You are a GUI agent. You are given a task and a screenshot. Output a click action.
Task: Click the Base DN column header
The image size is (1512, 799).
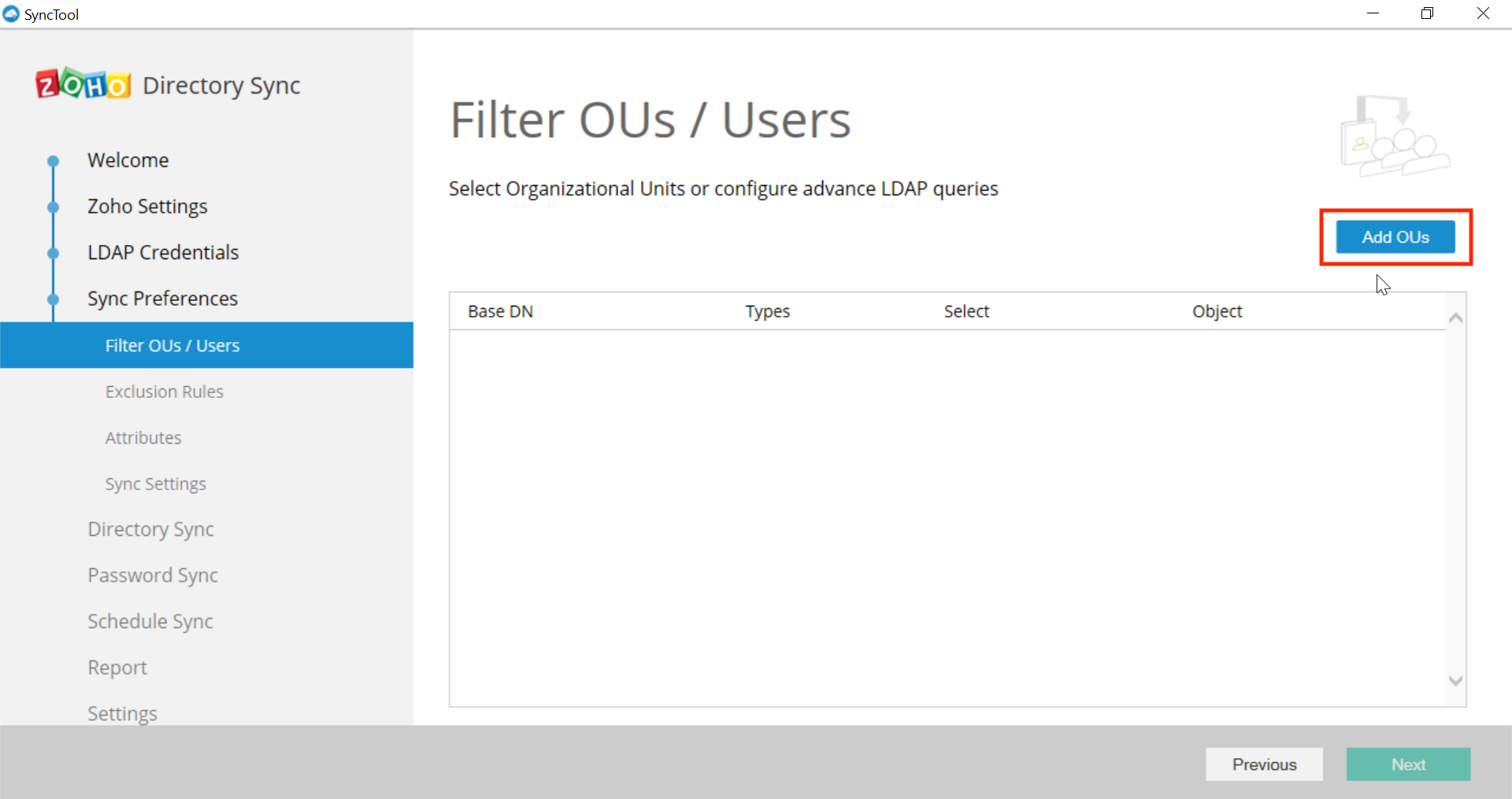click(x=499, y=310)
